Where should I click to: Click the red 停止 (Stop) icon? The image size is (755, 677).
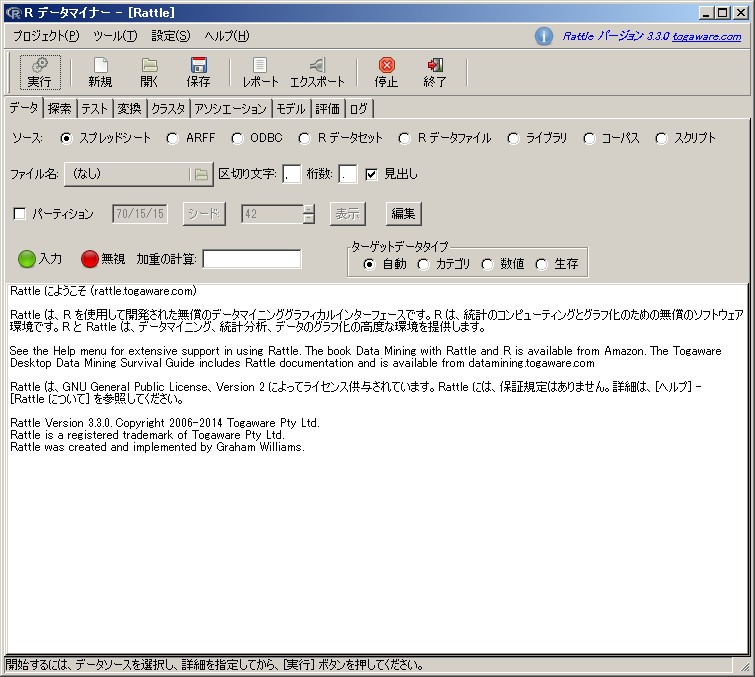click(x=387, y=65)
